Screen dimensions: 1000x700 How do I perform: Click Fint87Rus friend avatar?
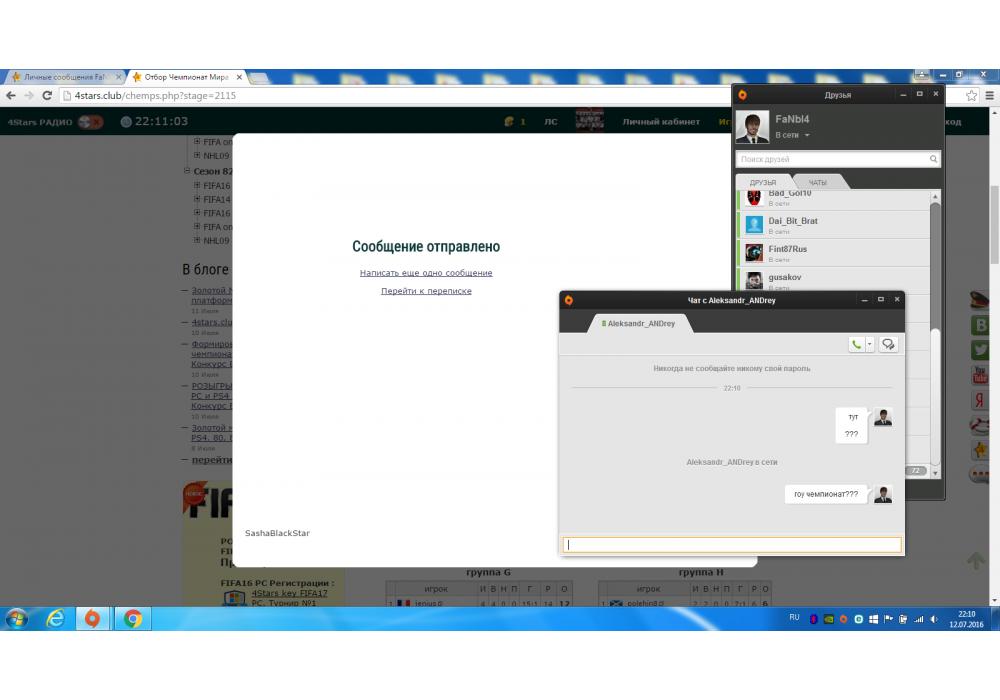[x=754, y=252]
